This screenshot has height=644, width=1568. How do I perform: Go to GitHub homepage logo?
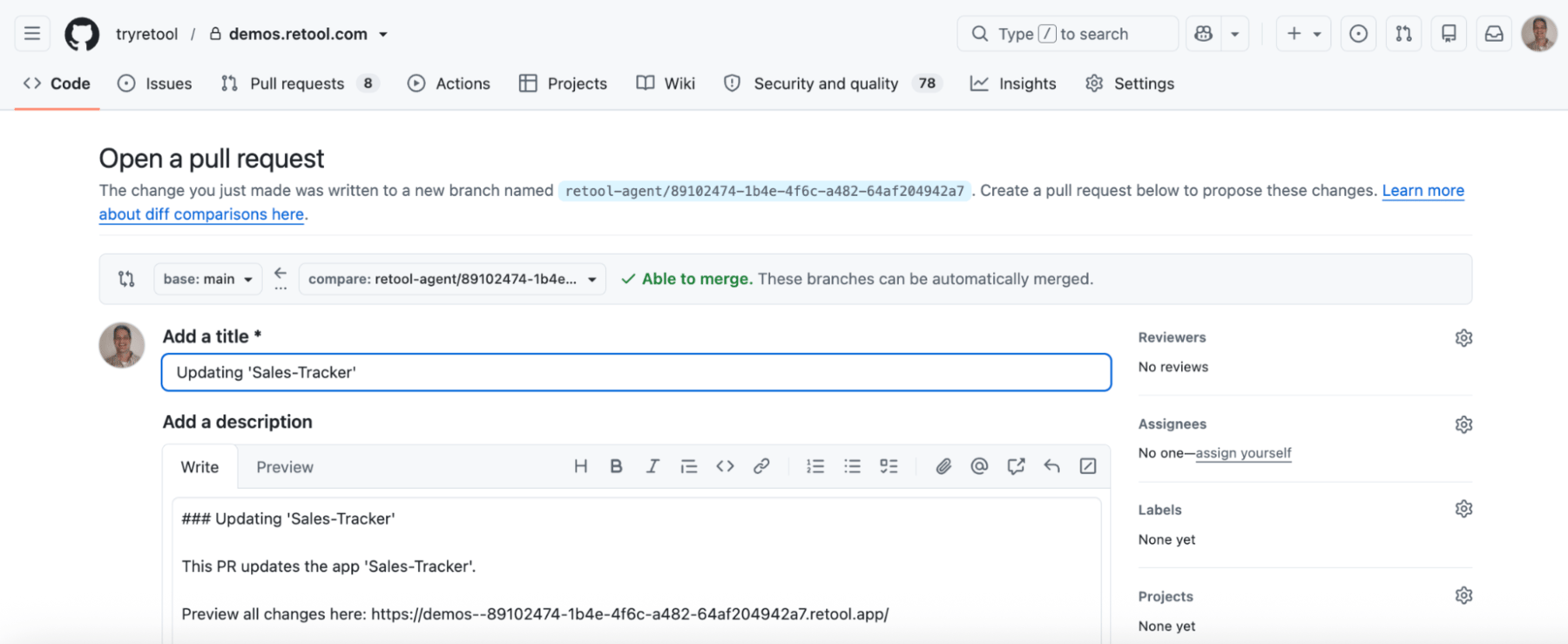[x=82, y=34]
